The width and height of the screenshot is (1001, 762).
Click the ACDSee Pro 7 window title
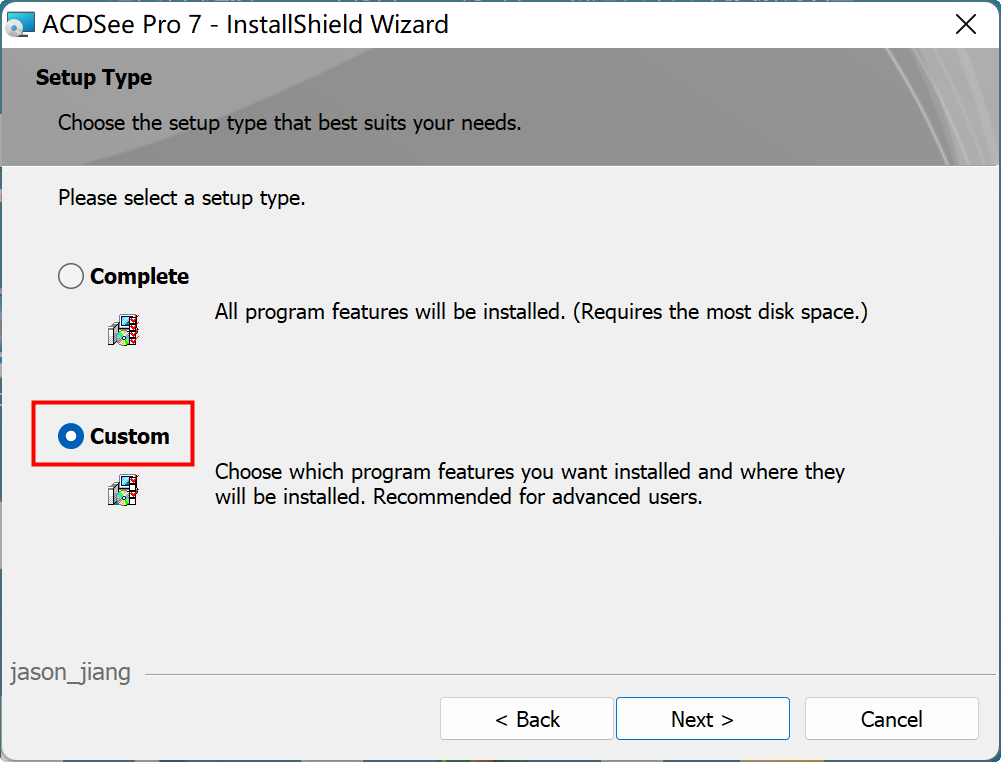coord(245,25)
